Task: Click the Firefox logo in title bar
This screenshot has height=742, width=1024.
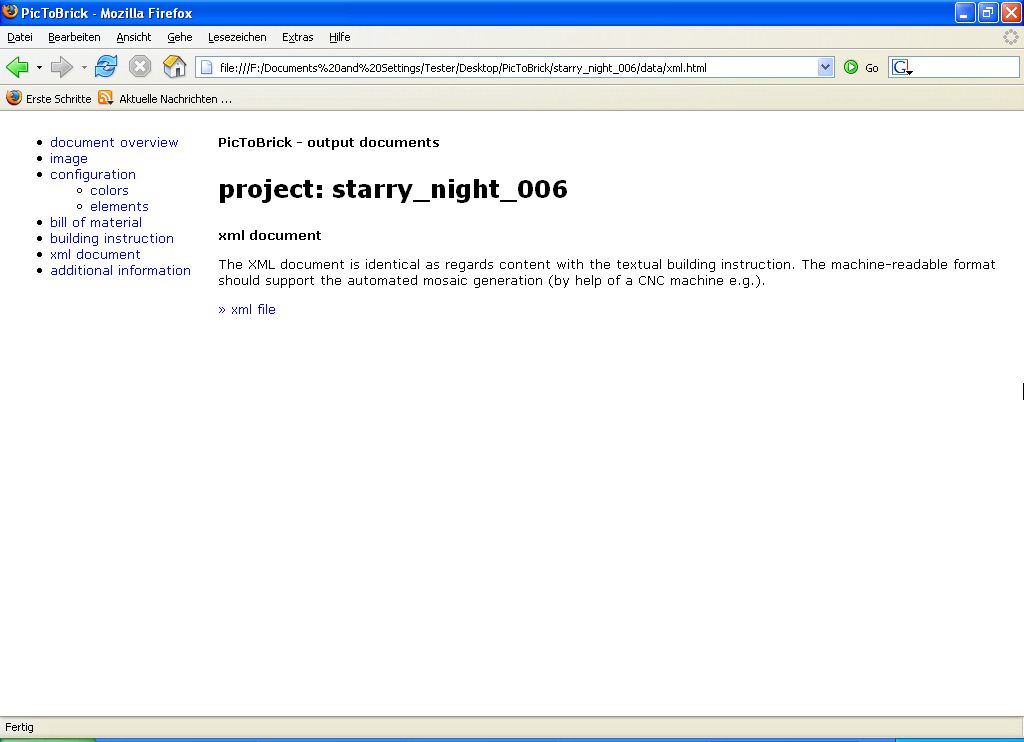Action: point(10,12)
